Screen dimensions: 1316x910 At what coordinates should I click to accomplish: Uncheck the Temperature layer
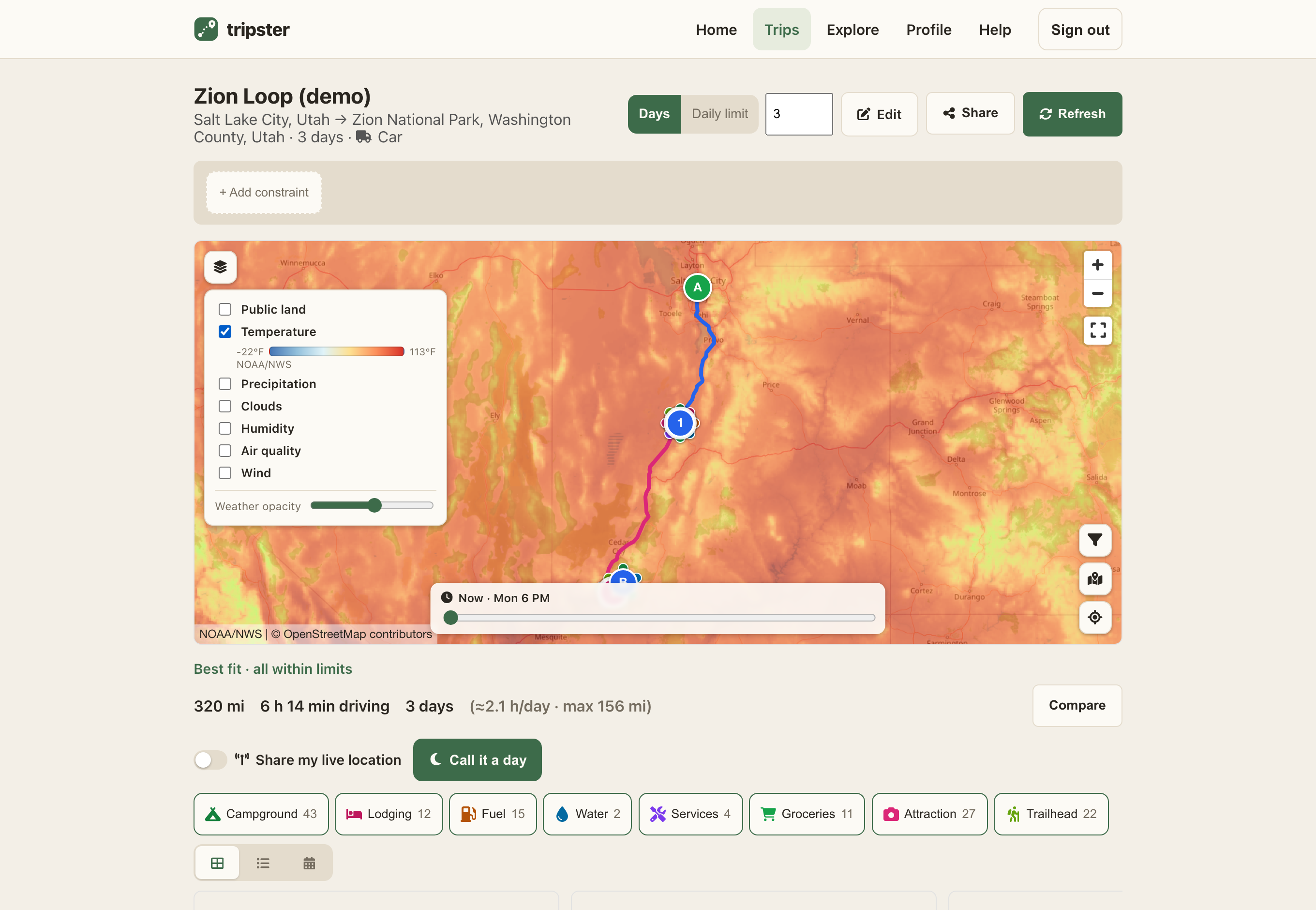pos(225,331)
